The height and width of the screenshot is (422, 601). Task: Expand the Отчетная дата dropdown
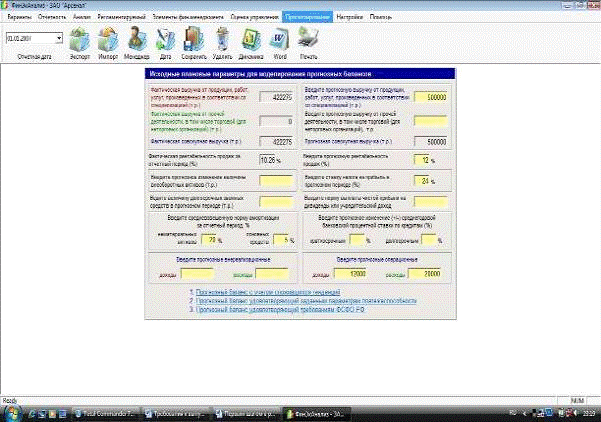coord(59,38)
